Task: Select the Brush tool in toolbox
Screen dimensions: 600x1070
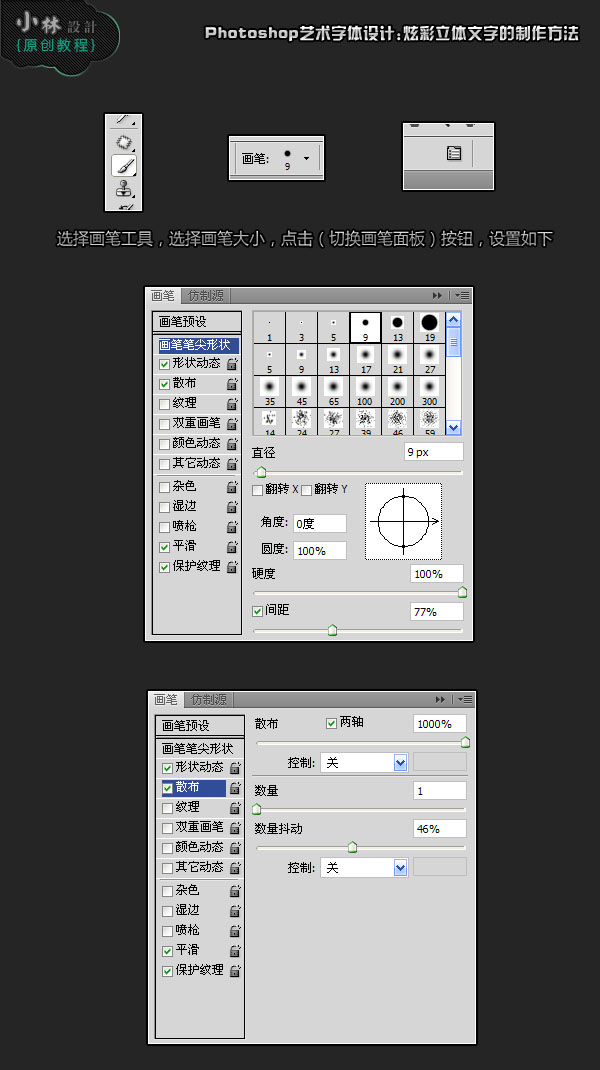Action: point(124,165)
